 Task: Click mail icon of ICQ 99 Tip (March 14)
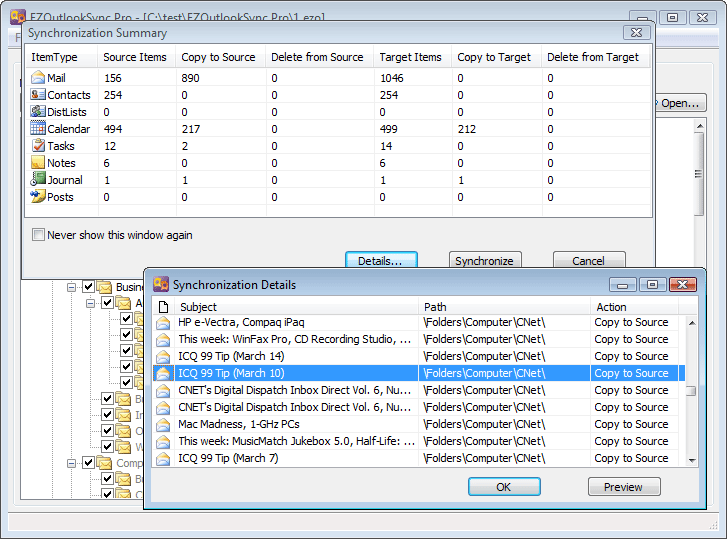click(163, 357)
